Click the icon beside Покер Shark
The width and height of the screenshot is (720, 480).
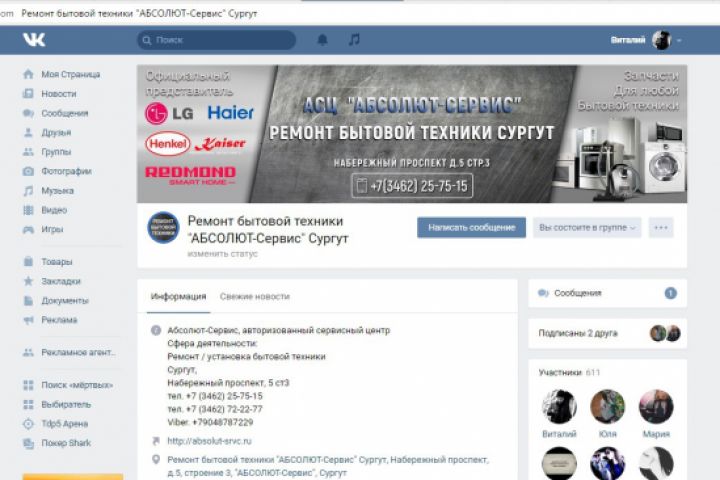(28, 443)
